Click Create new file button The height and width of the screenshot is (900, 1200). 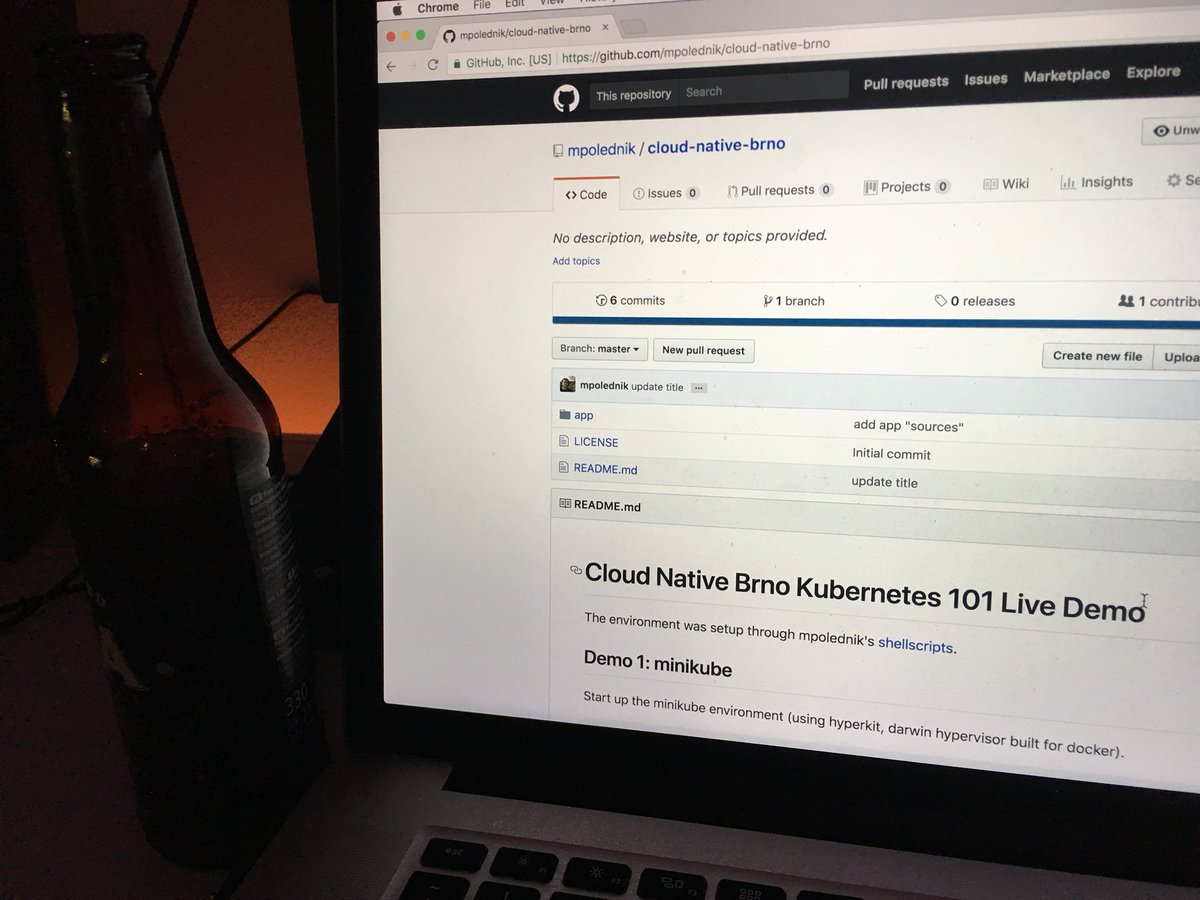pos(1097,356)
